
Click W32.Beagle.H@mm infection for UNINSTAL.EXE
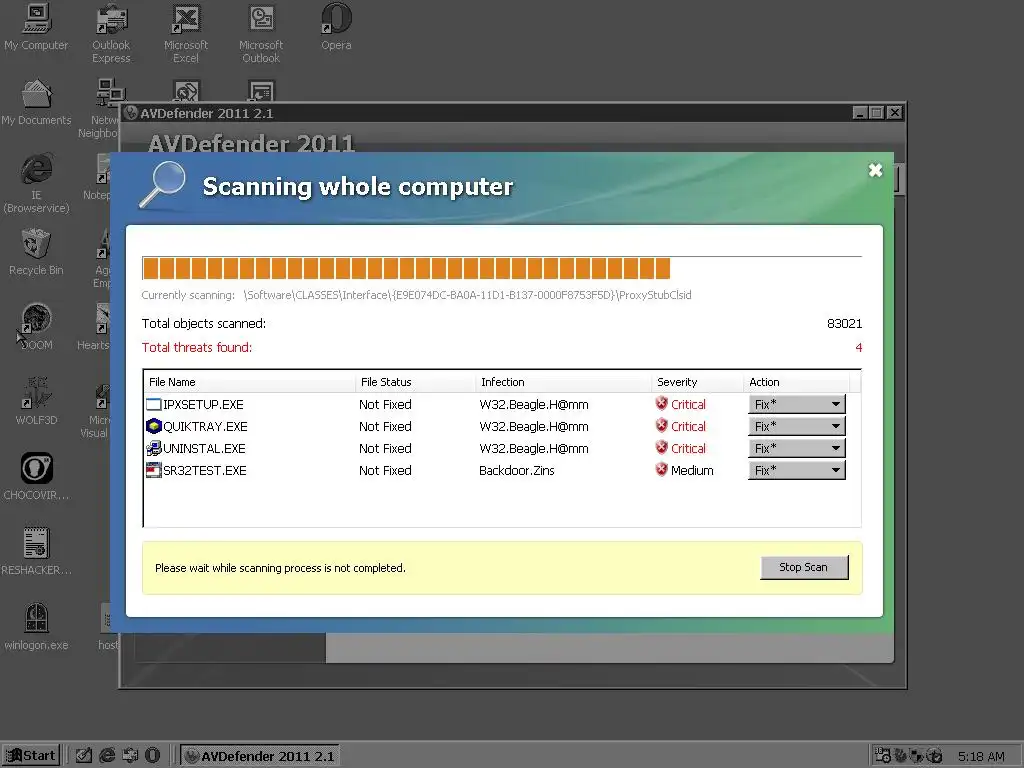tap(534, 449)
